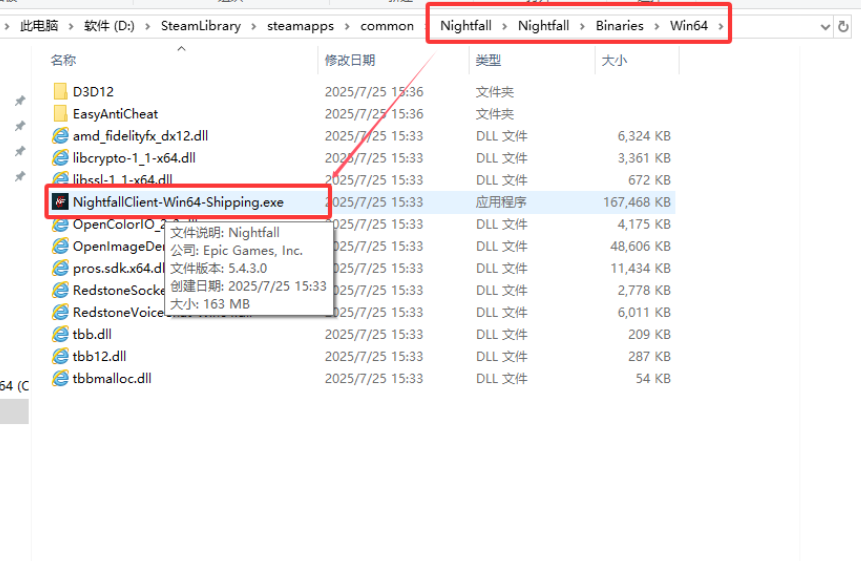Select the OpenColorIO dll file icon
The height and width of the screenshot is (561, 861).
pos(60,224)
